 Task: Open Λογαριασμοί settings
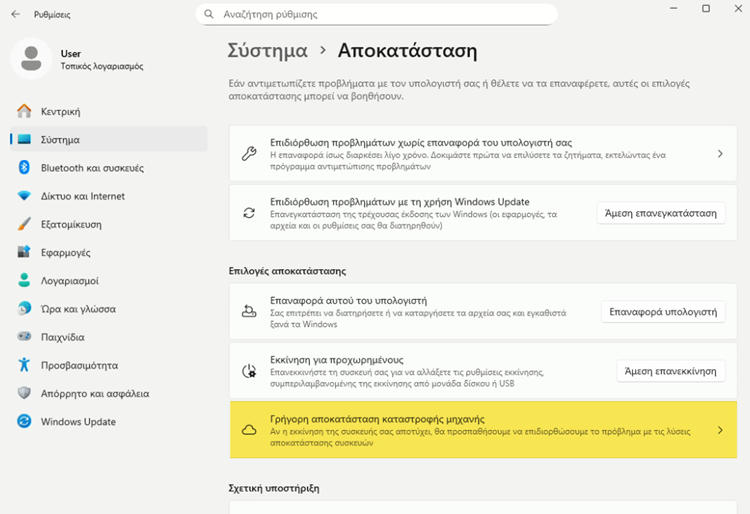click(109, 280)
